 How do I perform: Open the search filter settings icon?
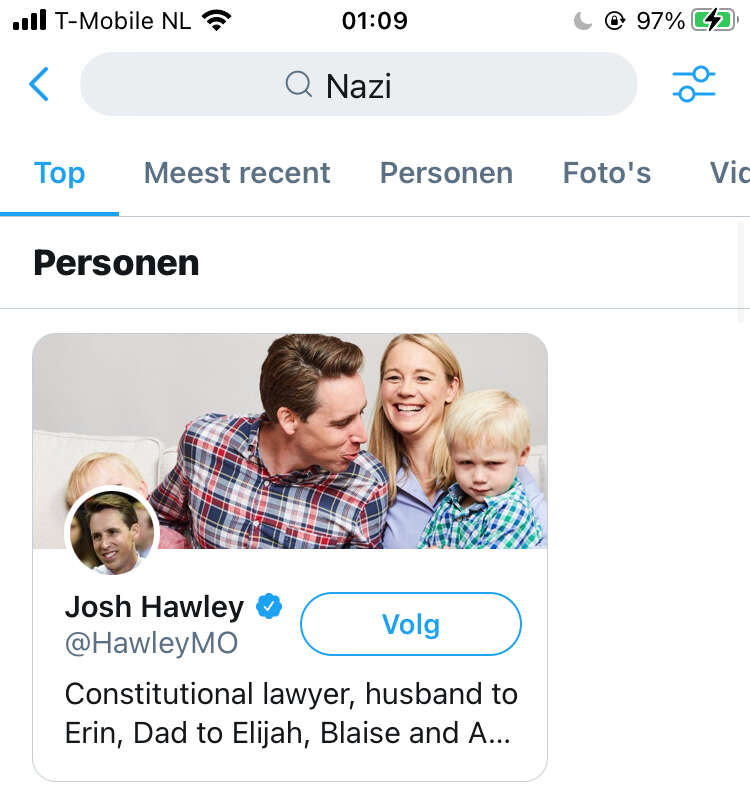click(x=694, y=84)
